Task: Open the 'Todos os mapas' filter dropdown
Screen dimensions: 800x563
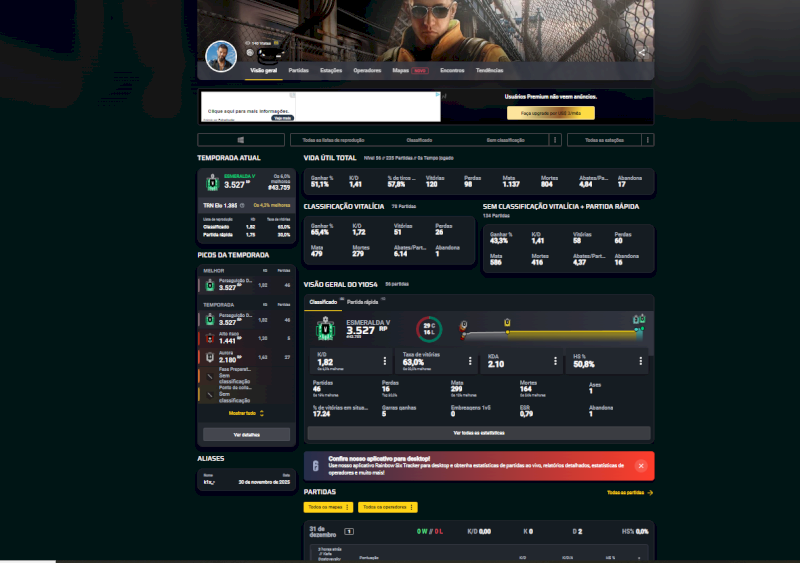Action: pos(328,507)
